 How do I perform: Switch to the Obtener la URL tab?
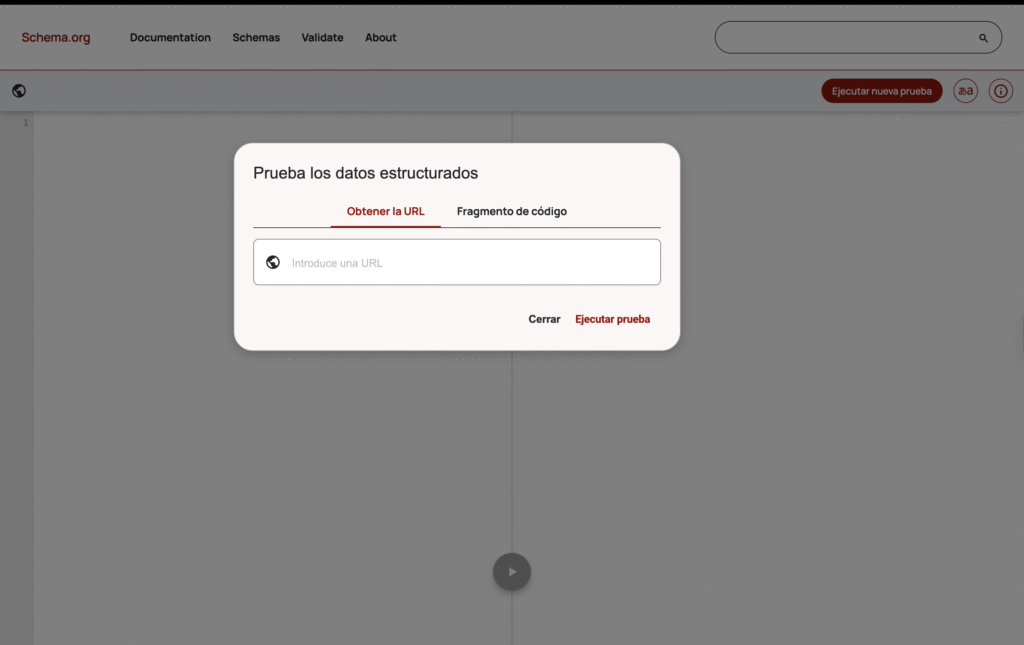click(x=385, y=212)
